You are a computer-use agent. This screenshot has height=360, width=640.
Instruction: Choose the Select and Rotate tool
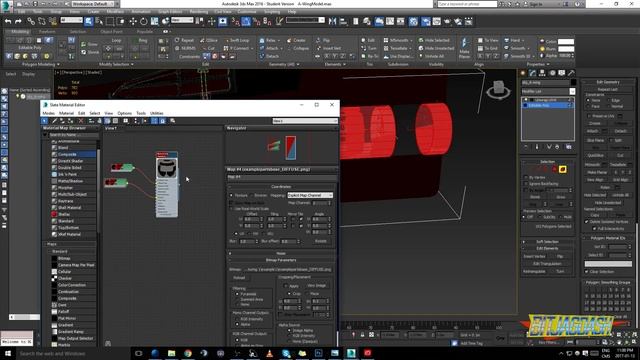tap(144, 21)
